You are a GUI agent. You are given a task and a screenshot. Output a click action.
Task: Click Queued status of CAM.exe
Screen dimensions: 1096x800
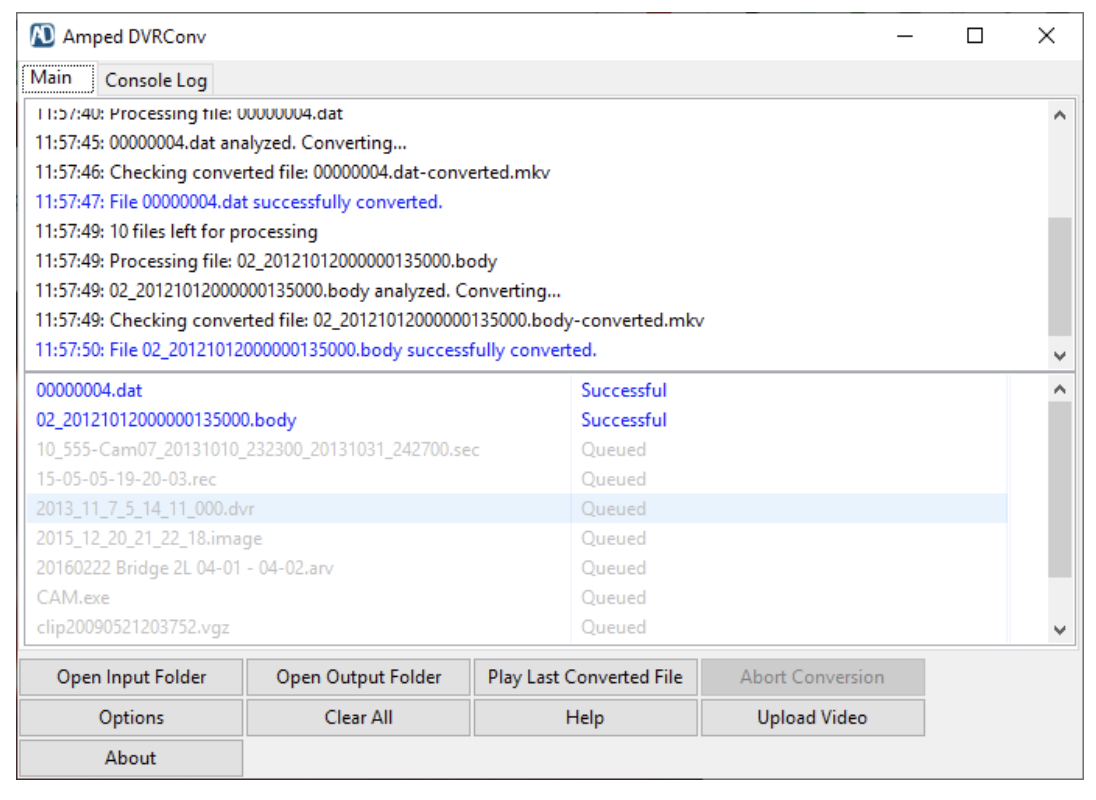point(613,598)
